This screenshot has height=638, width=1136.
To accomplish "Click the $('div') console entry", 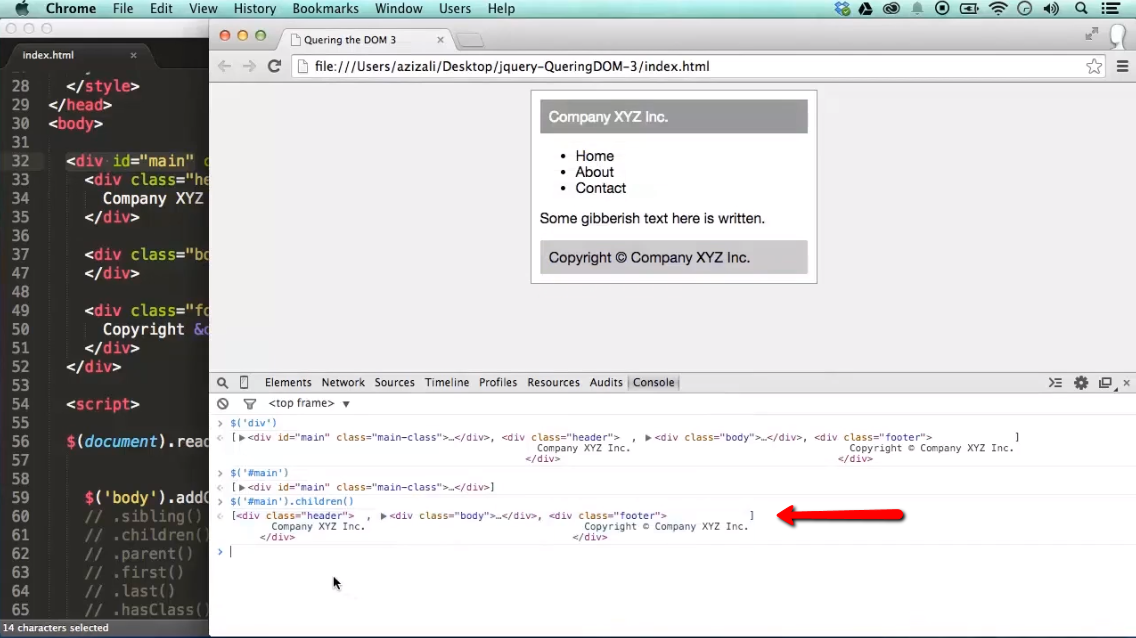I will tap(253, 423).
